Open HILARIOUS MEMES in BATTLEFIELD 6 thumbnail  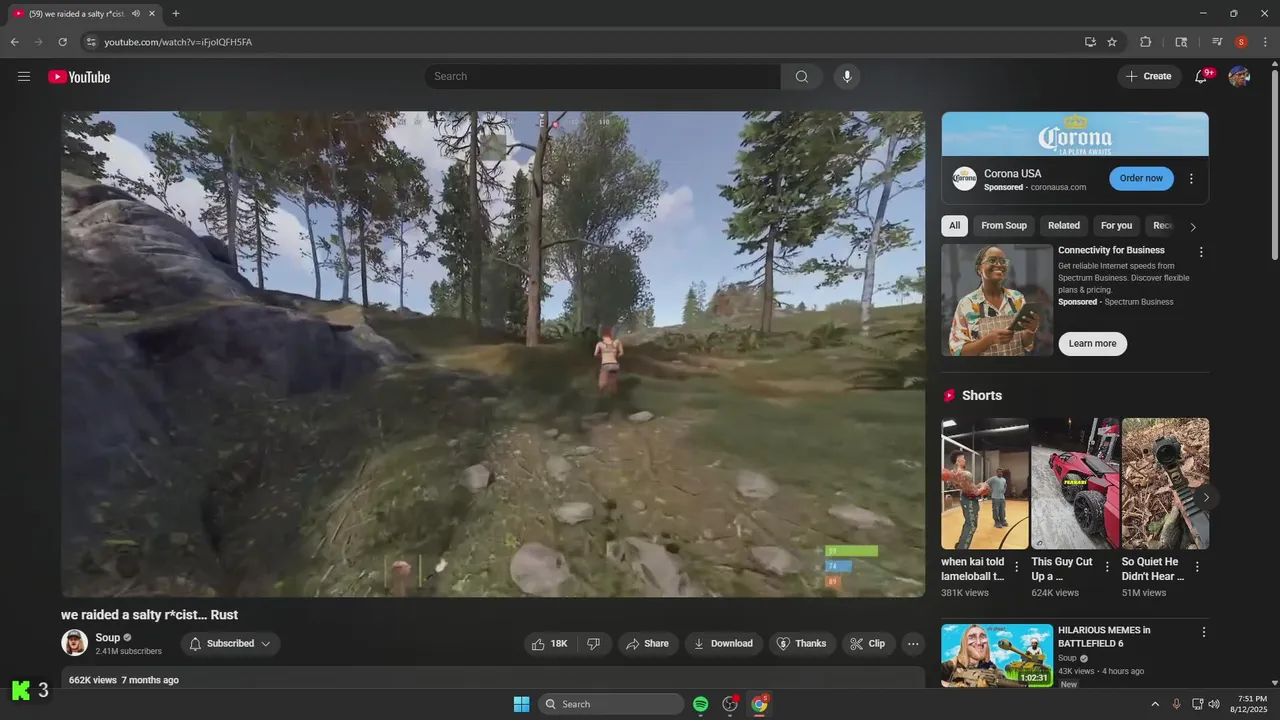click(997, 655)
